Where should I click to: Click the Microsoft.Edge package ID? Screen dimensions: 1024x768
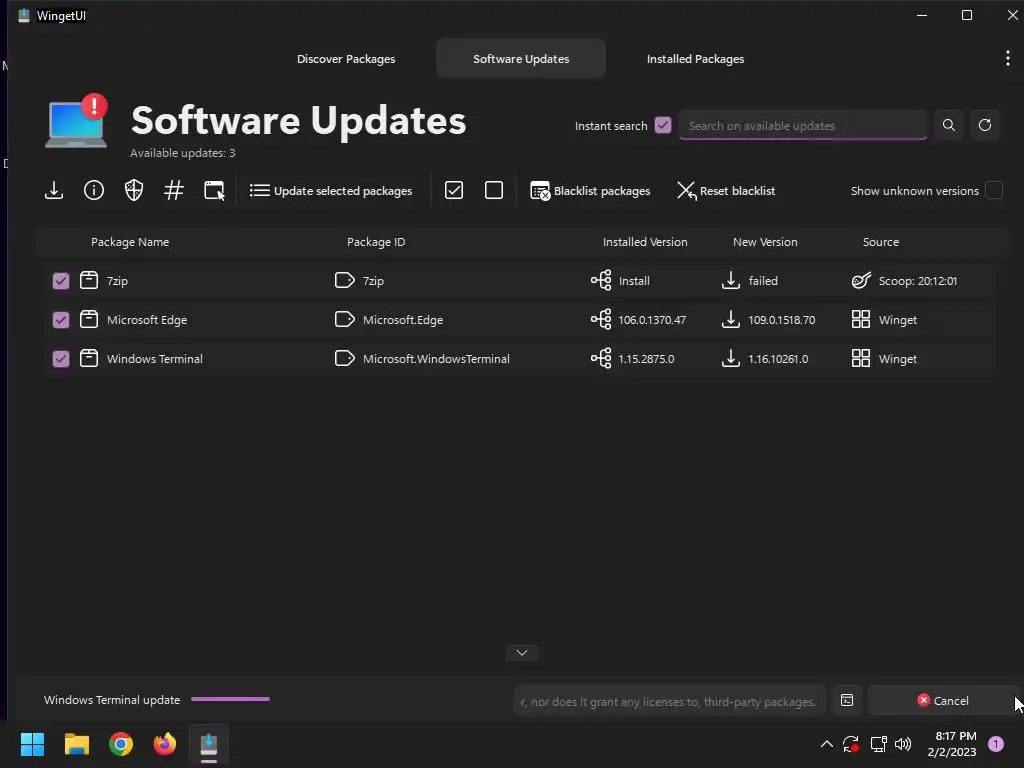point(403,320)
